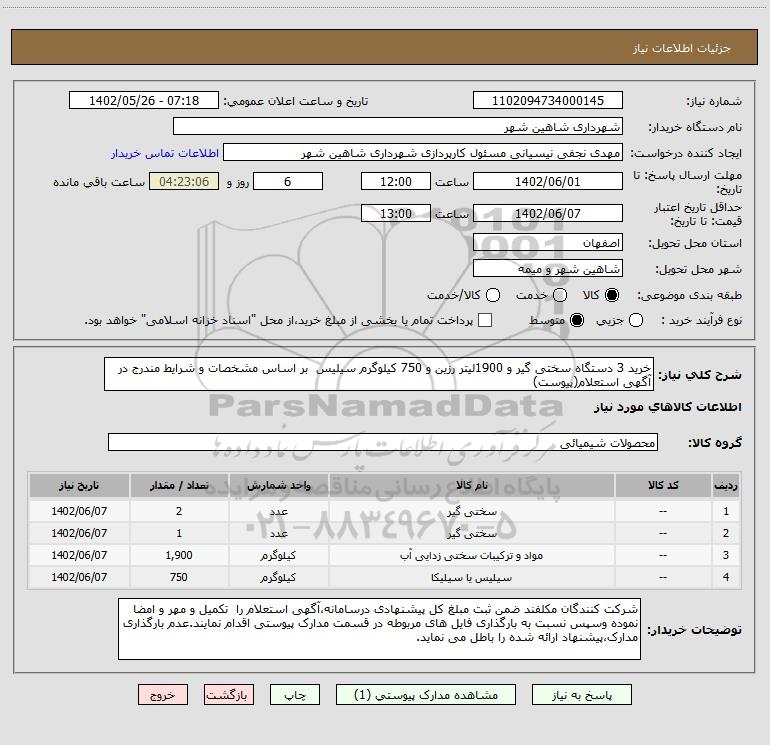Viewport: 770px width, 745px height.
Task: Click the واحد شمارش column header
Action: pos(278,485)
